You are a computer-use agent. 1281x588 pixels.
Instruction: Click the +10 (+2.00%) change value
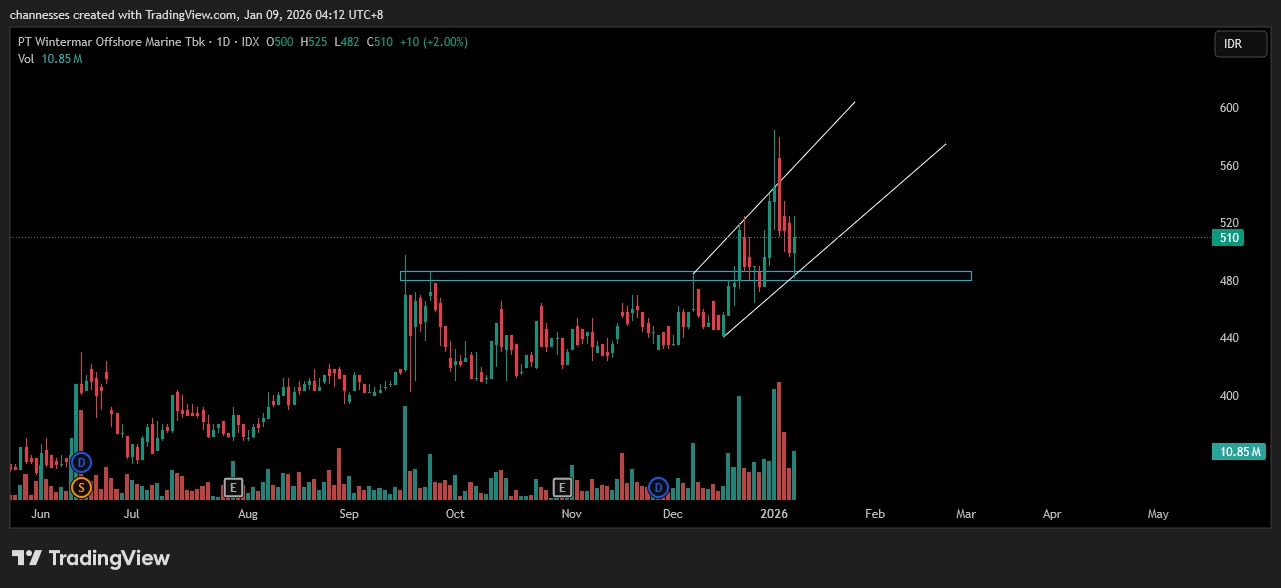point(433,42)
